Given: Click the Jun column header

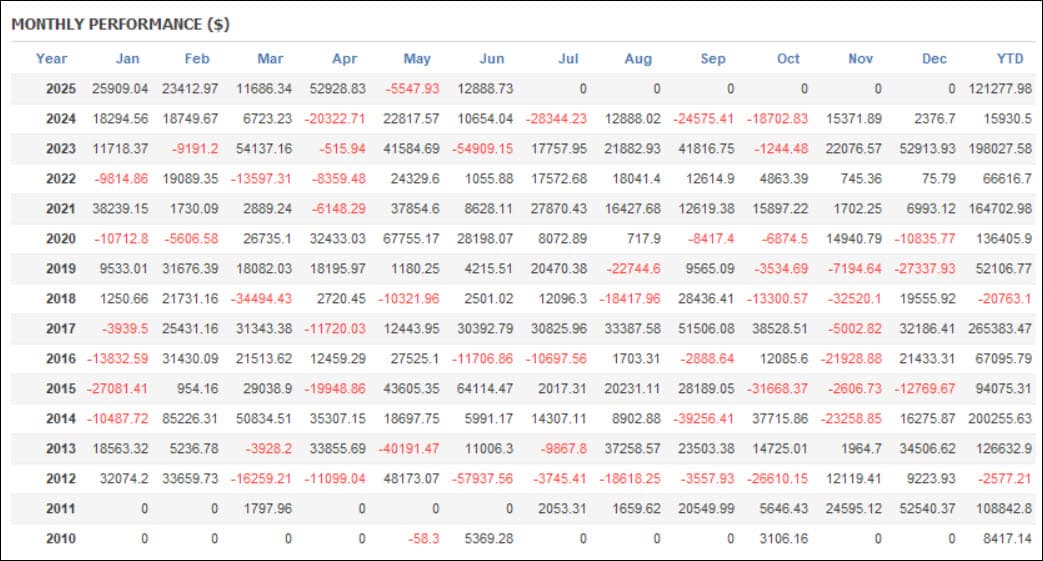Looking at the screenshot, I should tap(492, 59).
